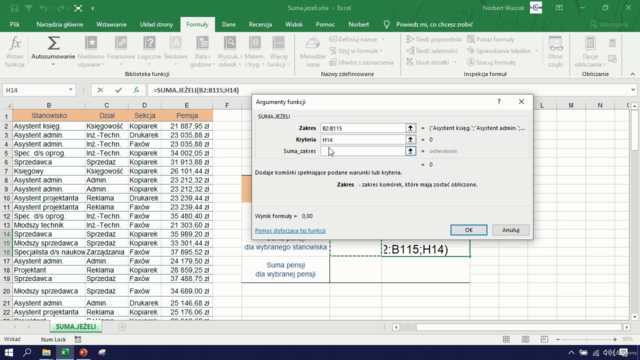Switch to Wstawianie tab
Image resolution: width=640 pixels, height=360 pixels.
point(111,24)
